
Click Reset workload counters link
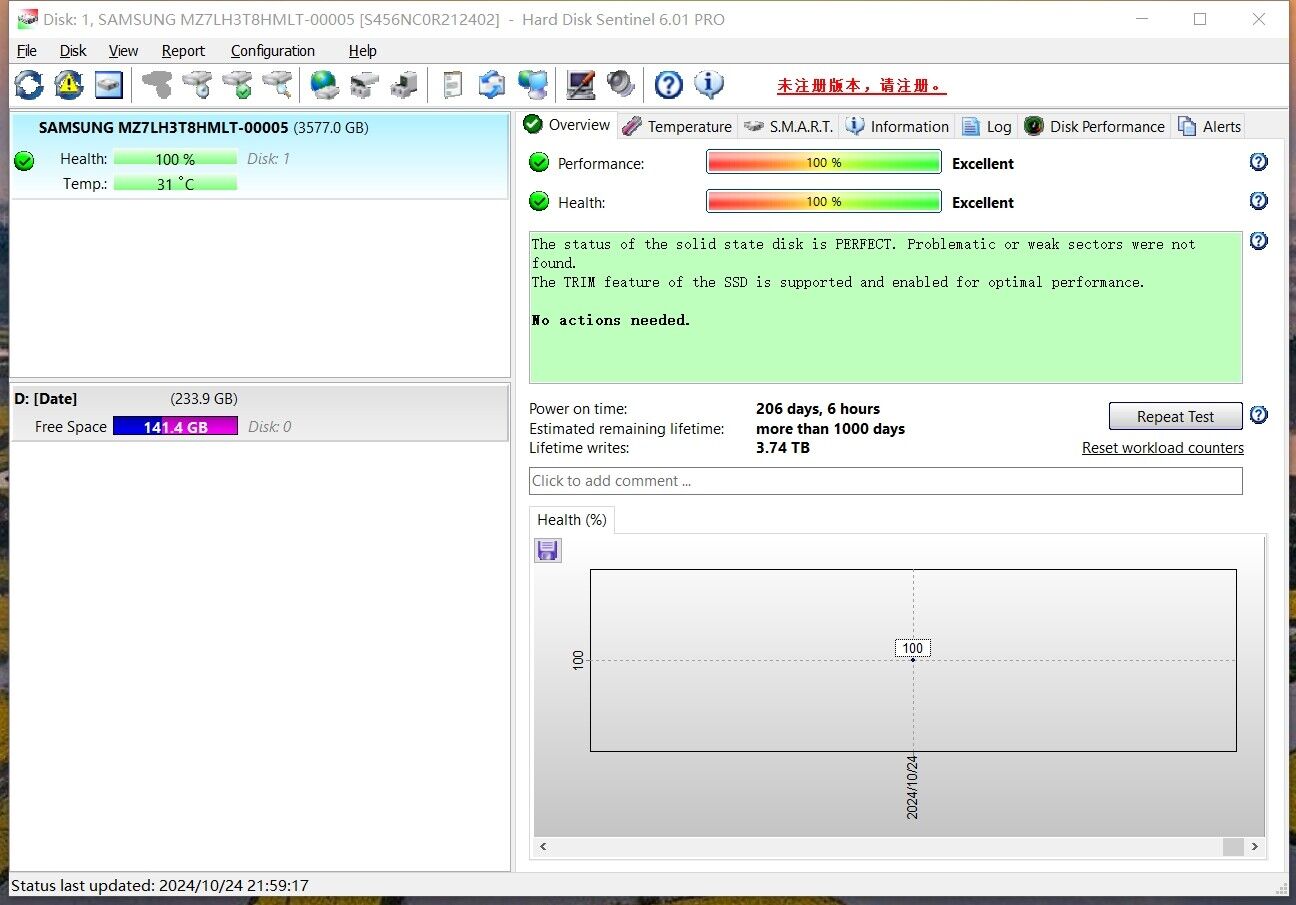pyautogui.click(x=1163, y=448)
